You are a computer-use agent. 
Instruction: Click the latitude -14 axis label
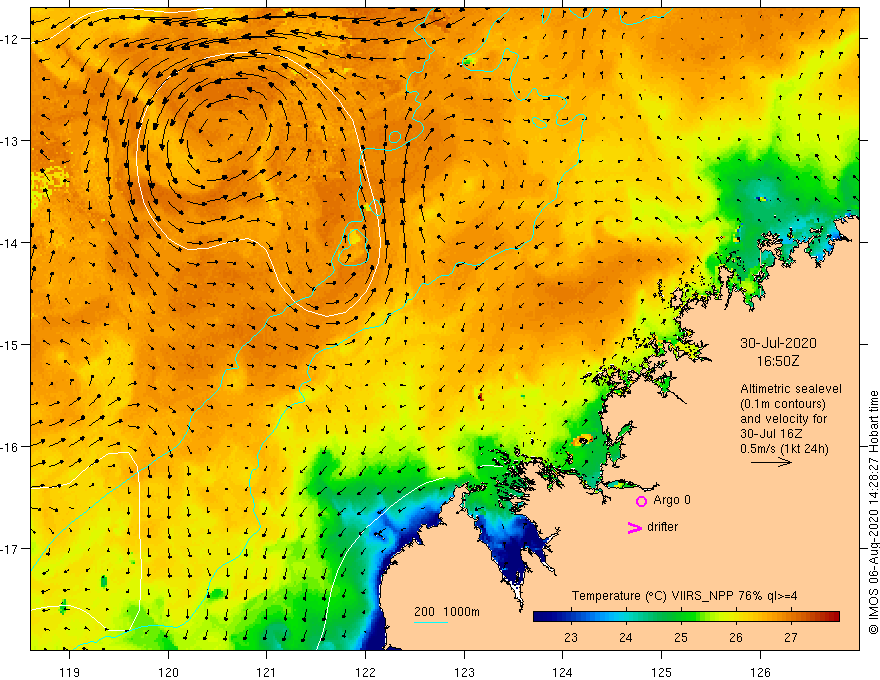[x=10, y=243]
